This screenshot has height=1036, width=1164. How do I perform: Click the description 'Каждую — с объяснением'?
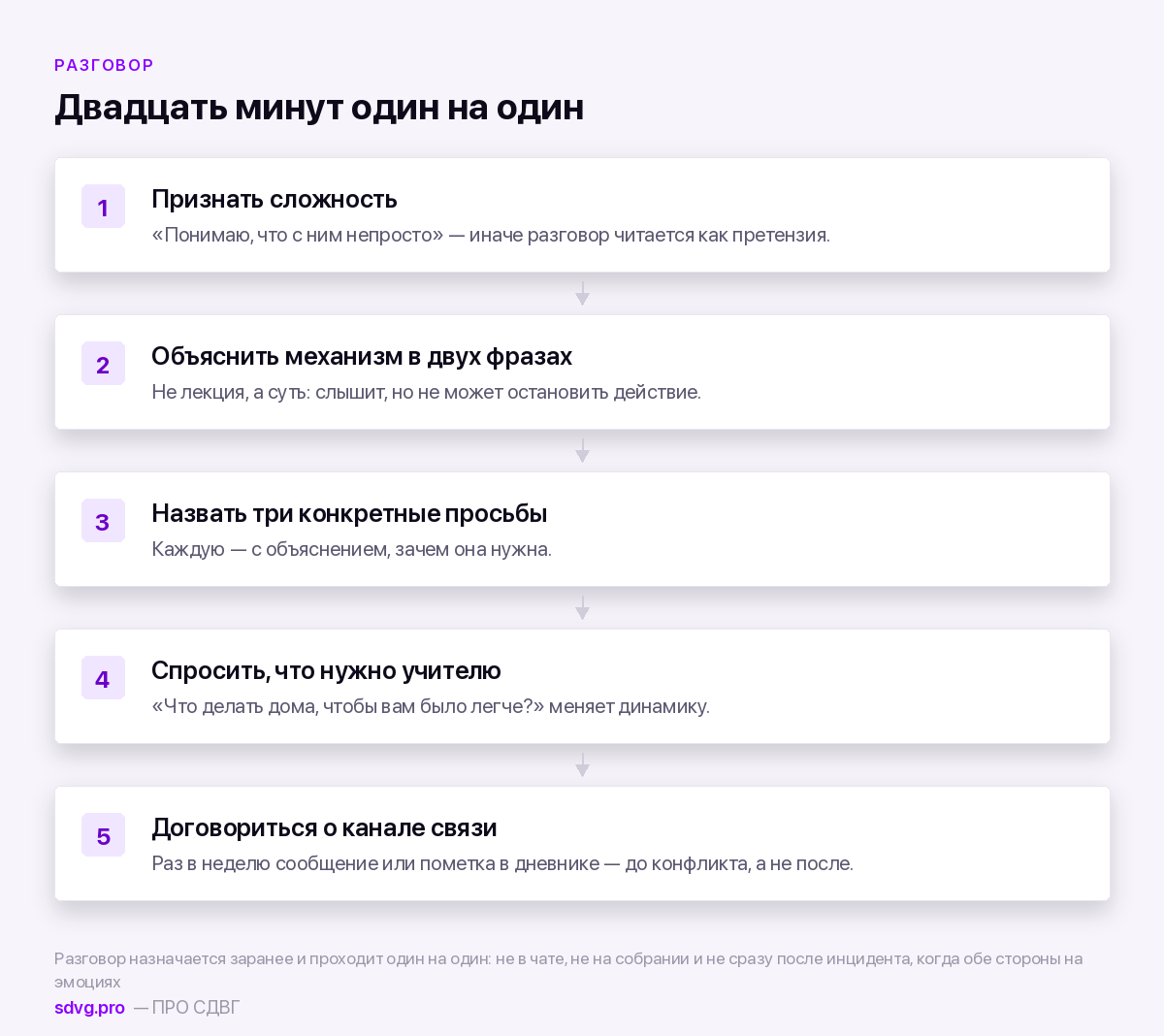click(x=270, y=549)
